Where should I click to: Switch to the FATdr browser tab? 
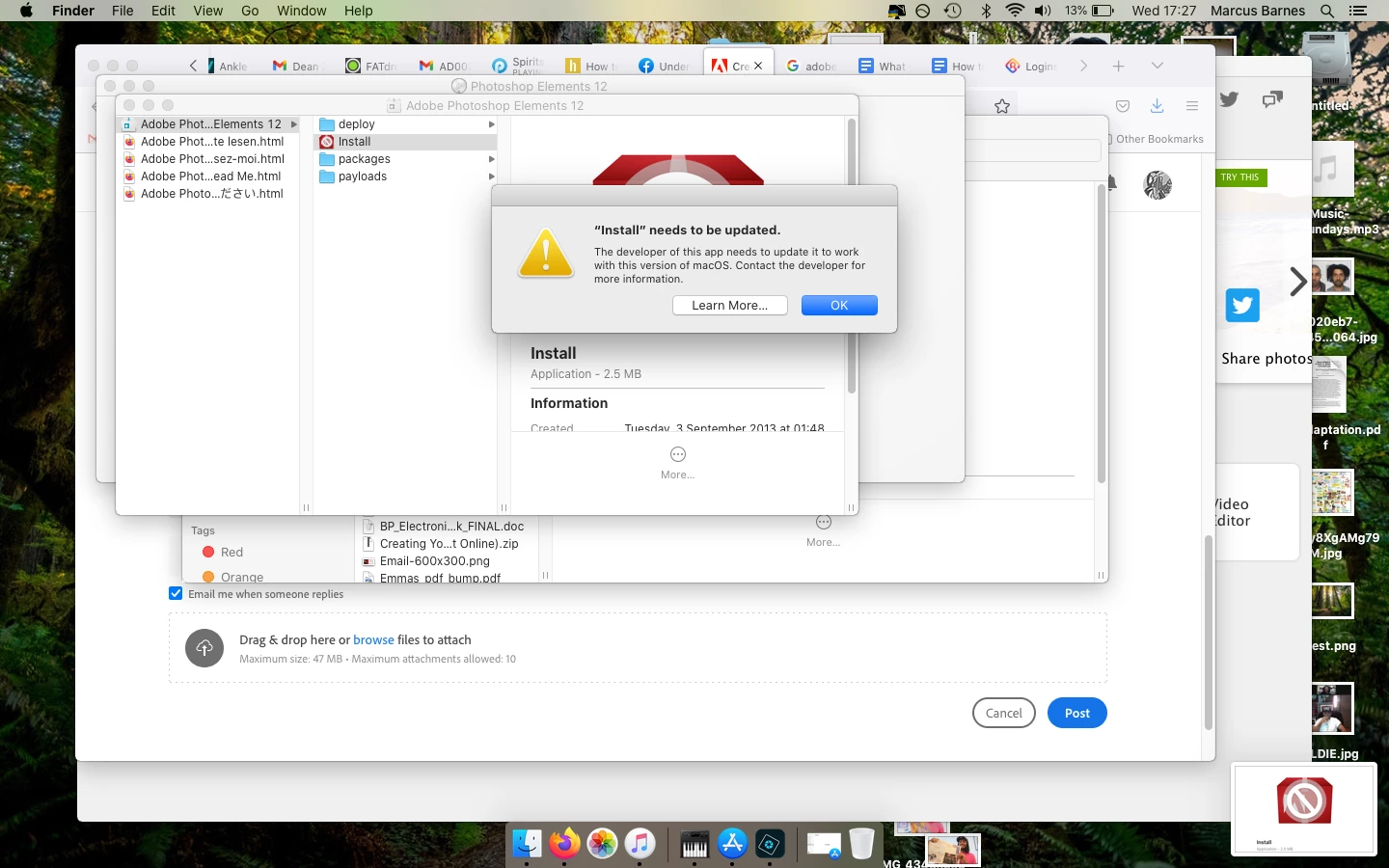tap(371, 66)
